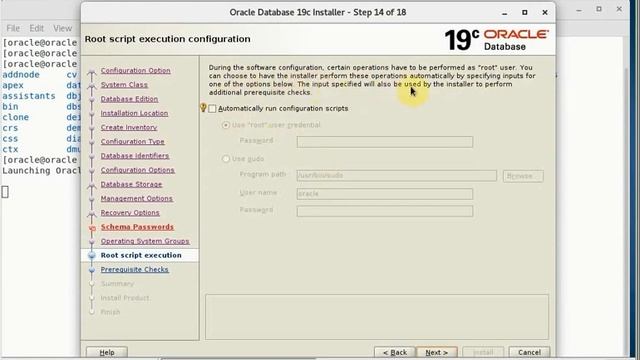
Task: Open View menu in terminal window
Action: point(62,28)
